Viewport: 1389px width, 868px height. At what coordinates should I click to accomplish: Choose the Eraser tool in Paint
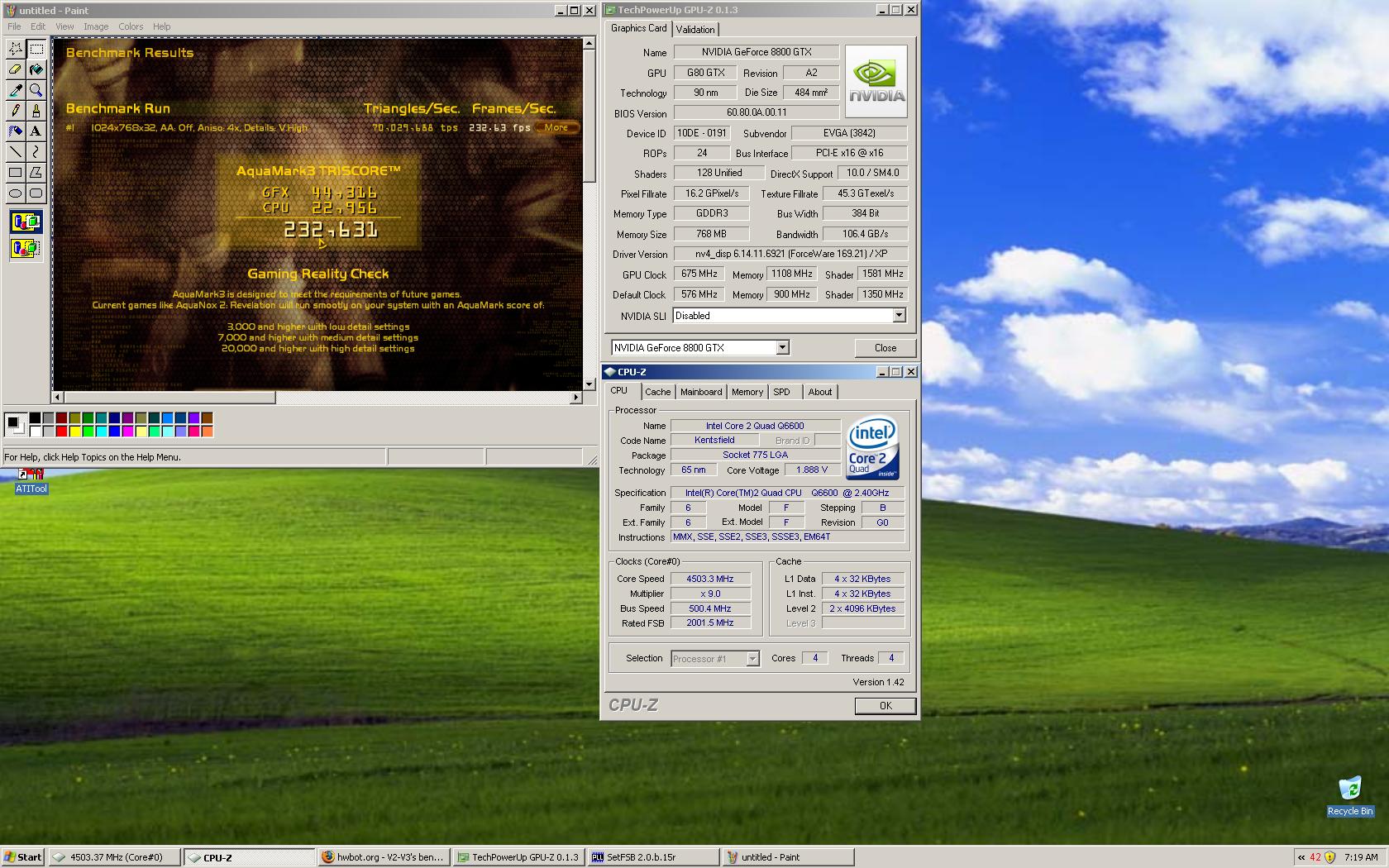pos(15,69)
